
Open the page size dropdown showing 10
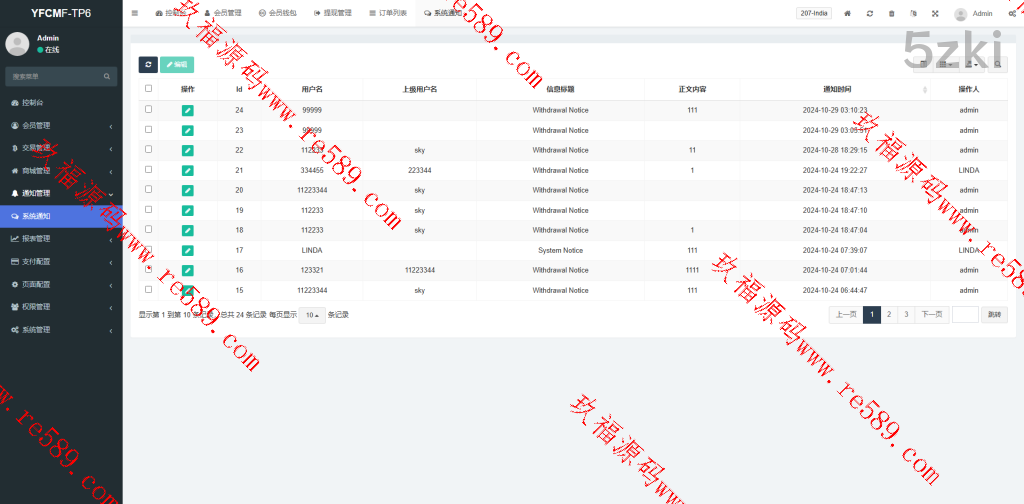(x=312, y=315)
